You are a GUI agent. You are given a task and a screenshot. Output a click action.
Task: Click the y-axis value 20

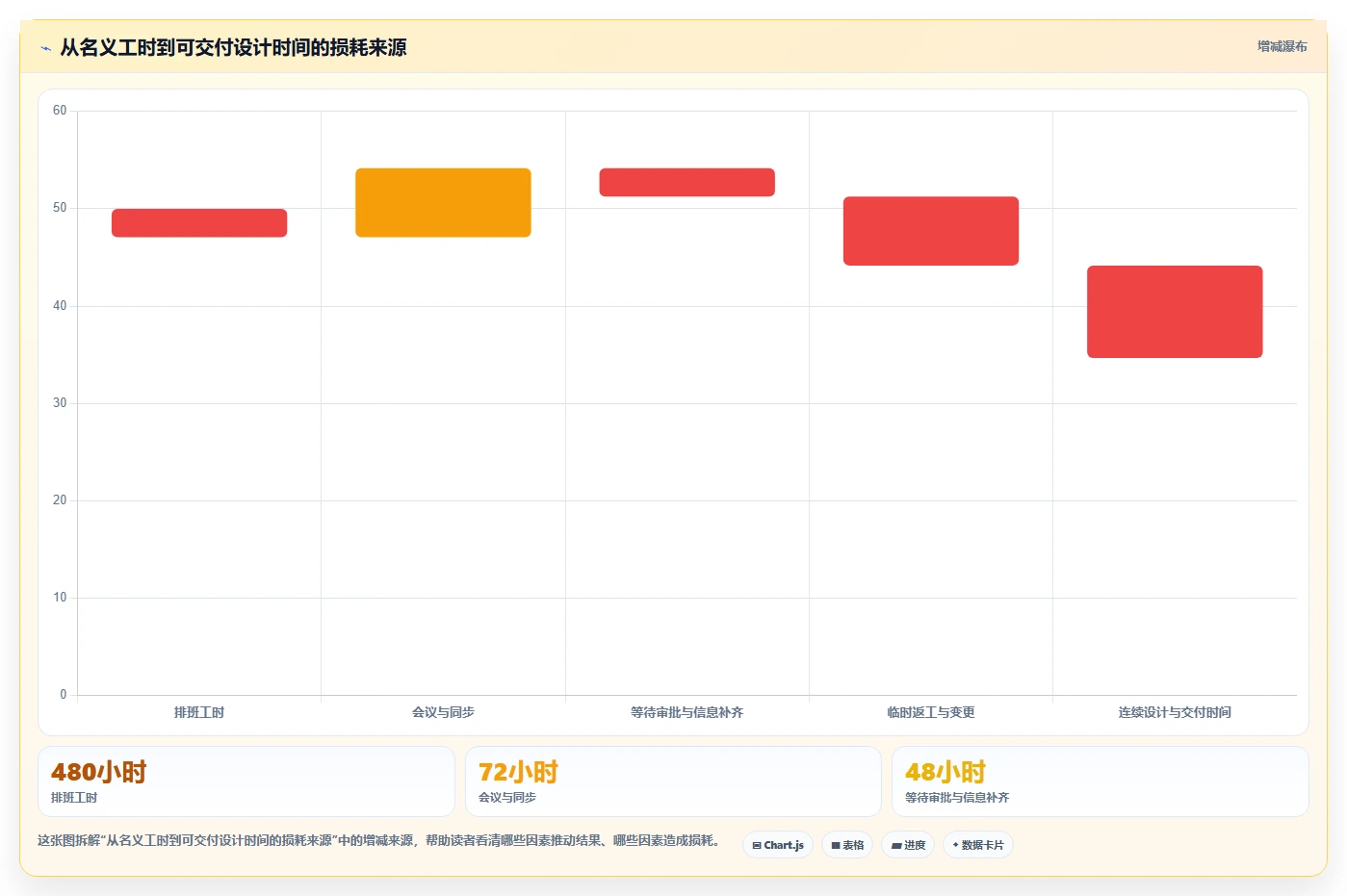(x=60, y=500)
